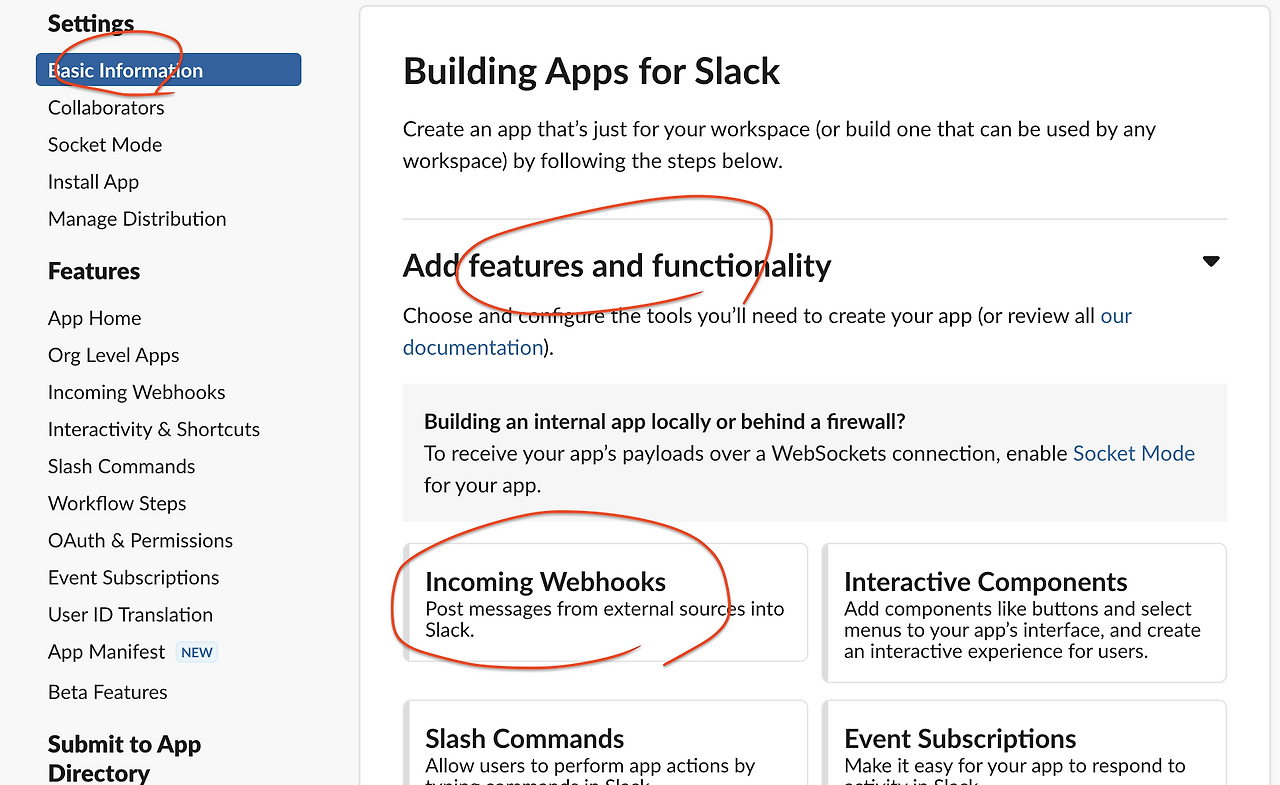Image resolution: width=1280 pixels, height=785 pixels.
Task: Go to Collaborators in sidebar
Action: coord(106,107)
